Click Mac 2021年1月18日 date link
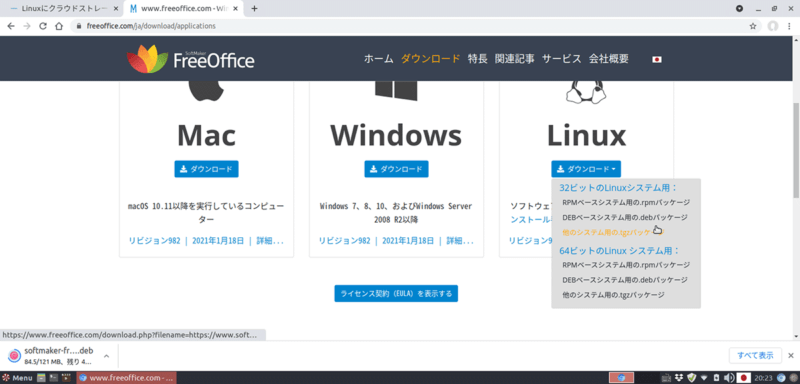Viewport: 800px width, 384px height. [x=218, y=241]
